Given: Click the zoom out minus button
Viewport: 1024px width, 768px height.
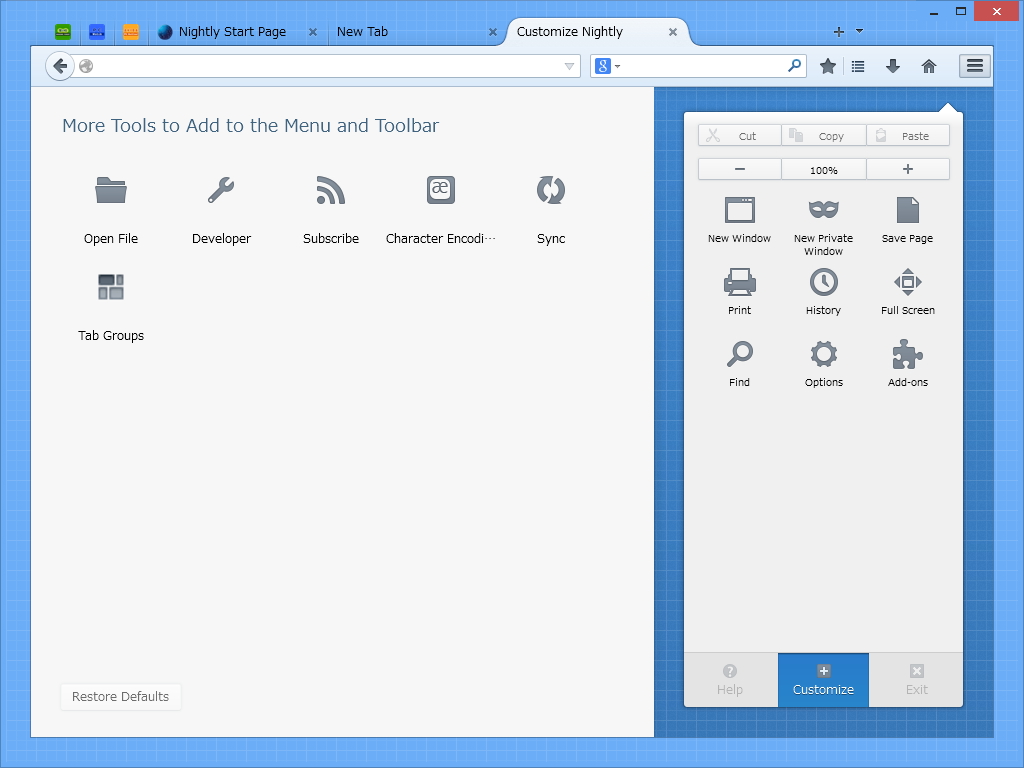Looking at the screenshot, I should (739, 169).
